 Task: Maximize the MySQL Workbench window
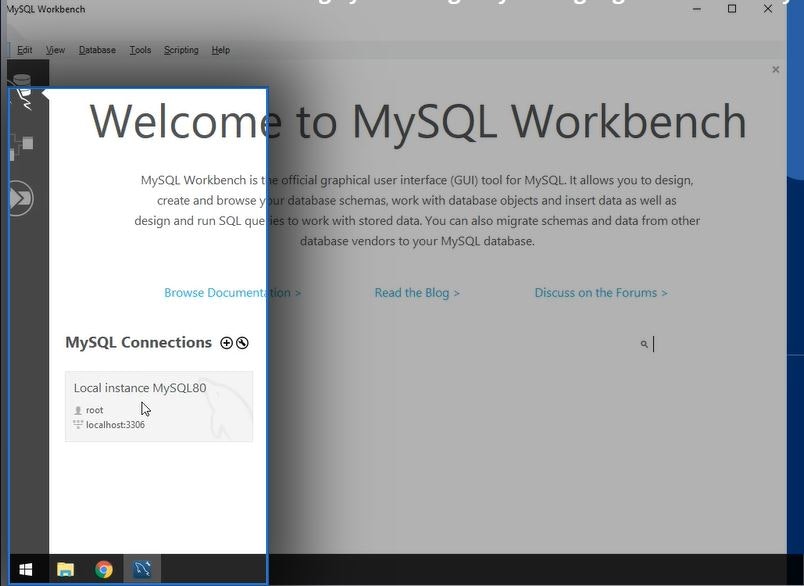[732, 9]
